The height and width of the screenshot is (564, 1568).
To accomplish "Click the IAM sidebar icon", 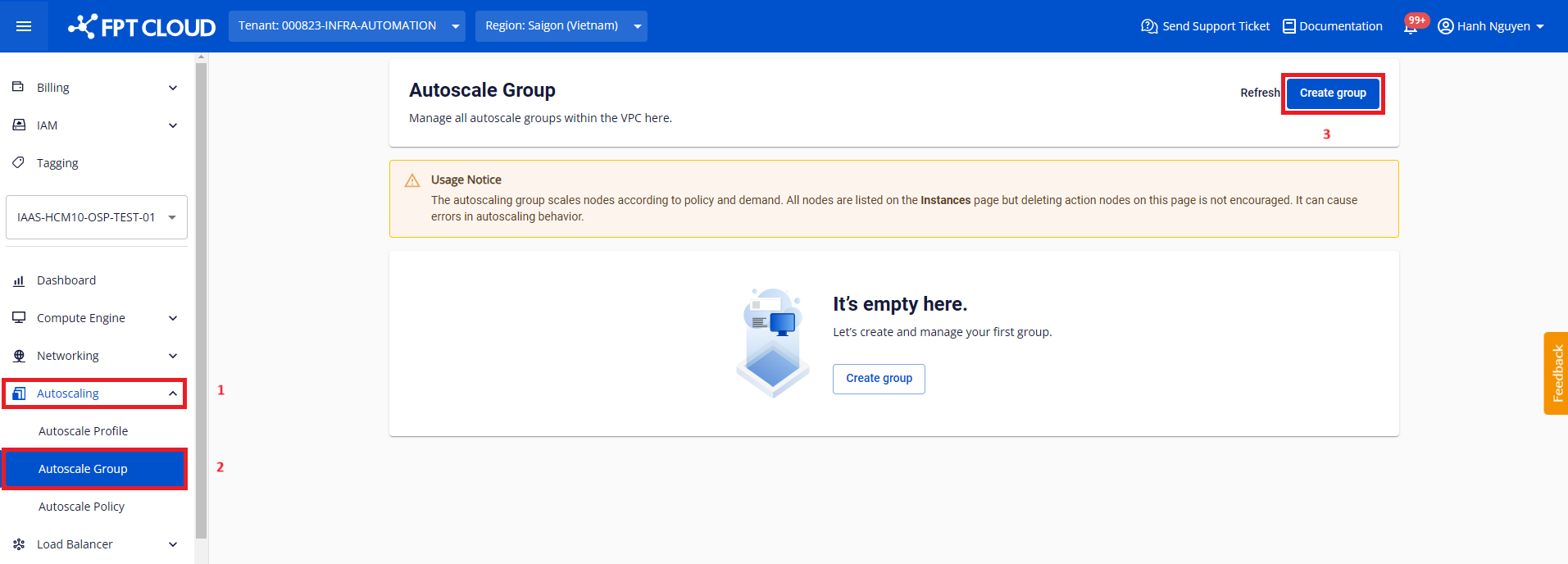I will point(19,125).
